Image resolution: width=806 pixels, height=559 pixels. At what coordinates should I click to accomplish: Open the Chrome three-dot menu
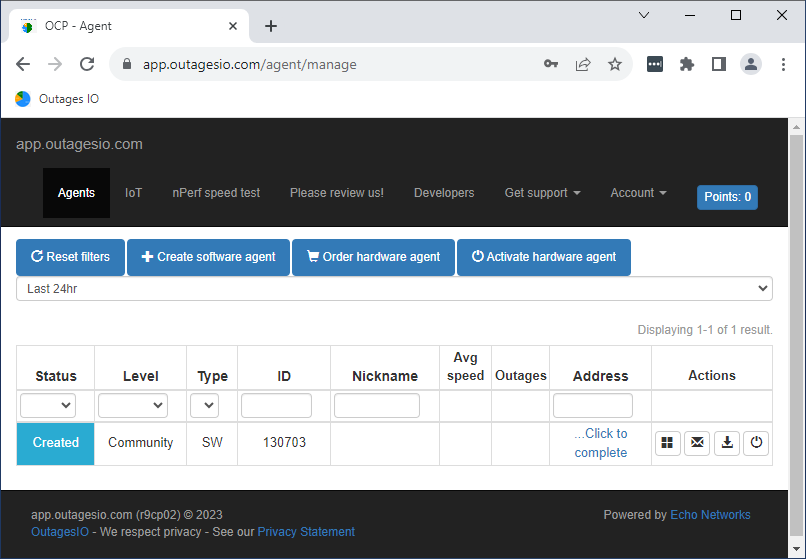click(x=783, y=64)
